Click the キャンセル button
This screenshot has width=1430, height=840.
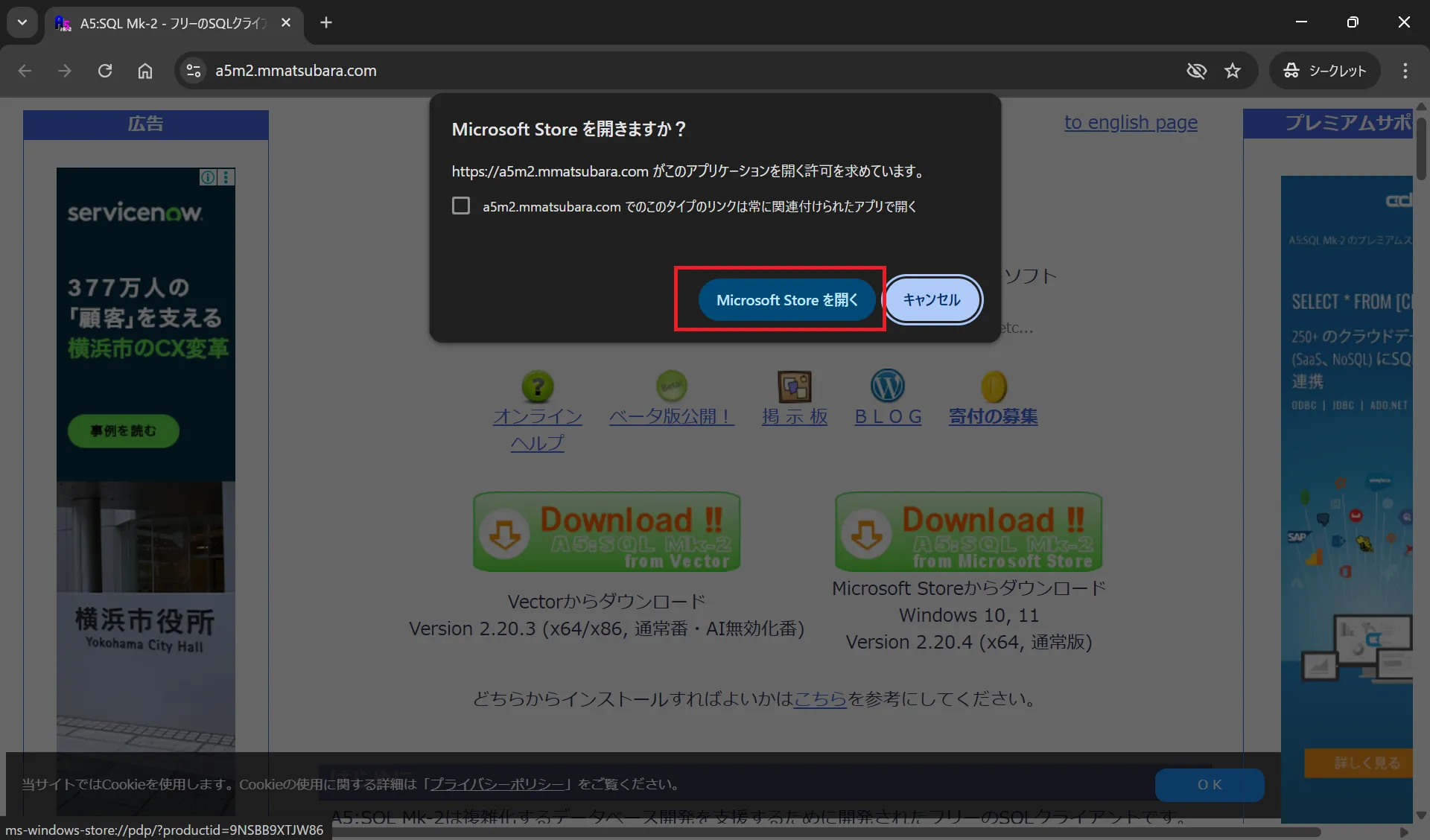(932, 300)
